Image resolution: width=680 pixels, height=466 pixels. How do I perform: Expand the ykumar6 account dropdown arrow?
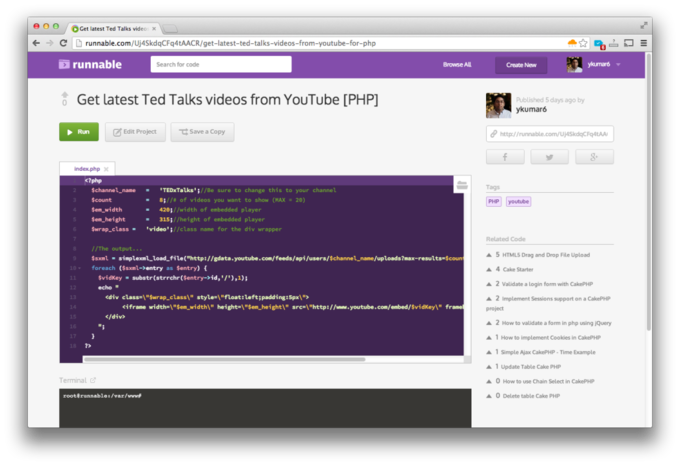tap(618, 65)
